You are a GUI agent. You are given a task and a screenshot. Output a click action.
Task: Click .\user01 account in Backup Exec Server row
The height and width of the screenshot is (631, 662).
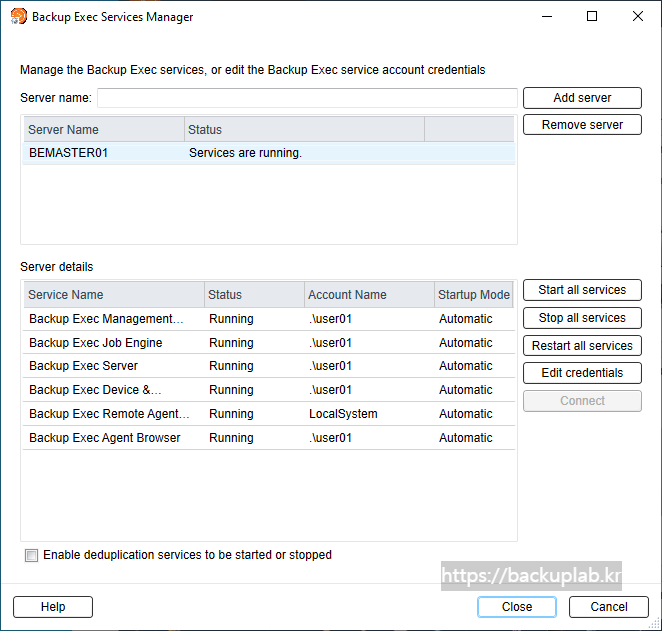pyautogui.click(x=330, y=366)
